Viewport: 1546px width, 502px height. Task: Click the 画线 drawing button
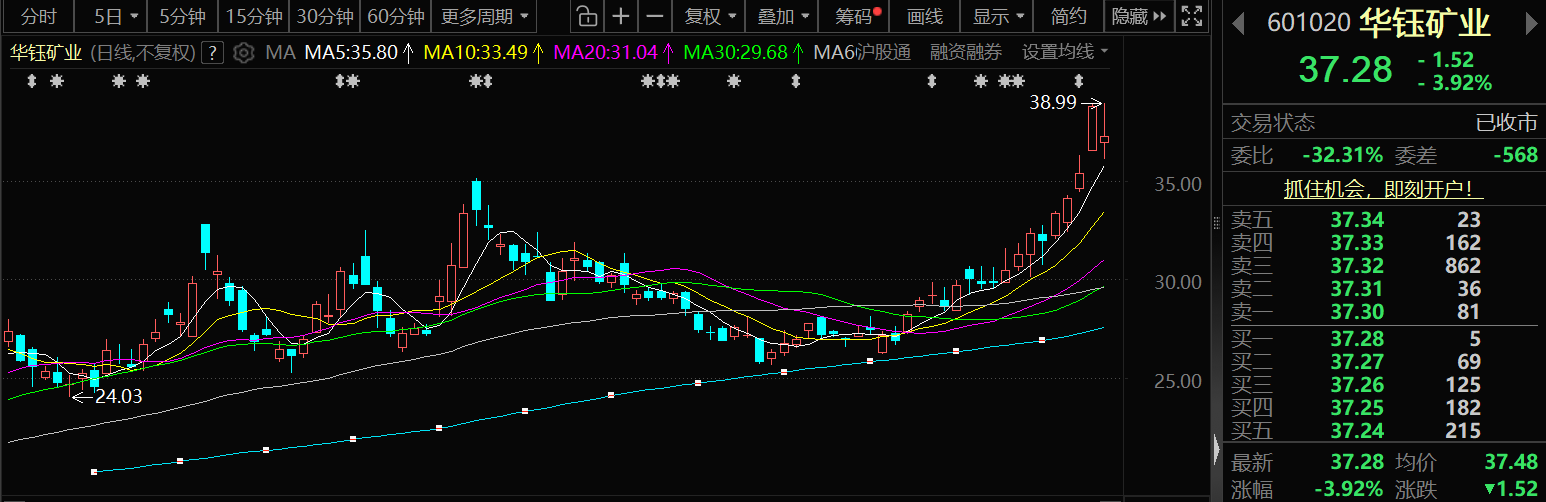(x=924, y=16)
